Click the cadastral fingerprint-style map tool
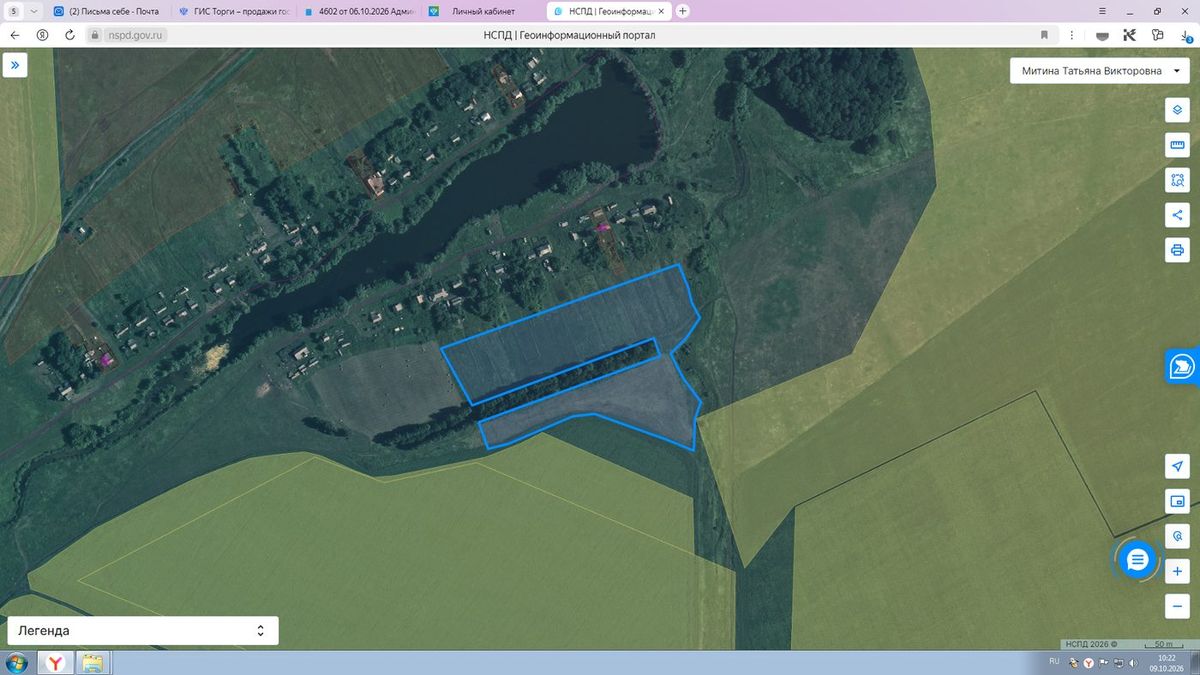 tap(1177, 536)
